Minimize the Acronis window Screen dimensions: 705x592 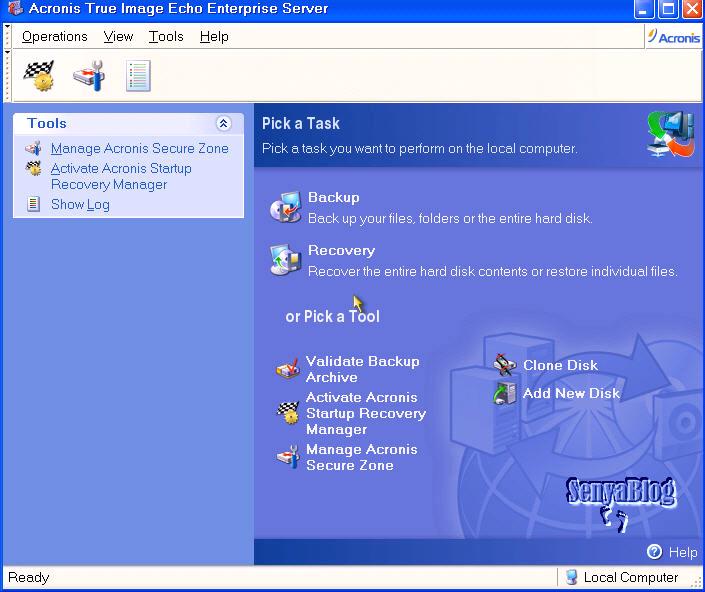tap(644, 9)
